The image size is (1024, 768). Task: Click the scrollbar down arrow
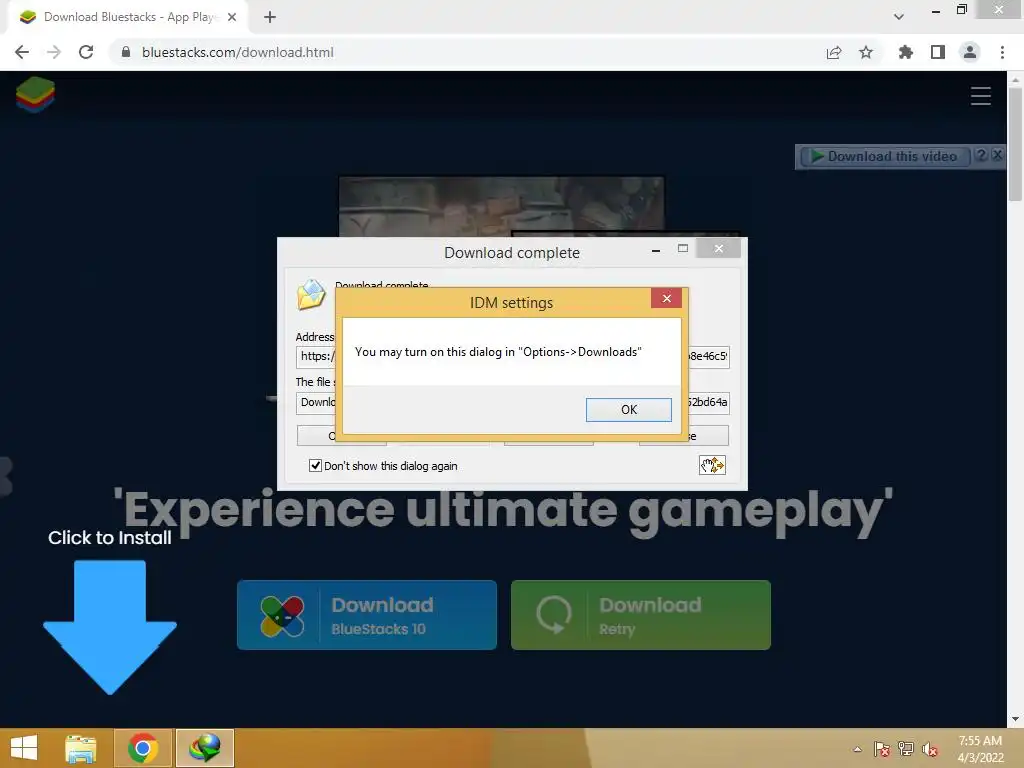(x=1015, y=719)
